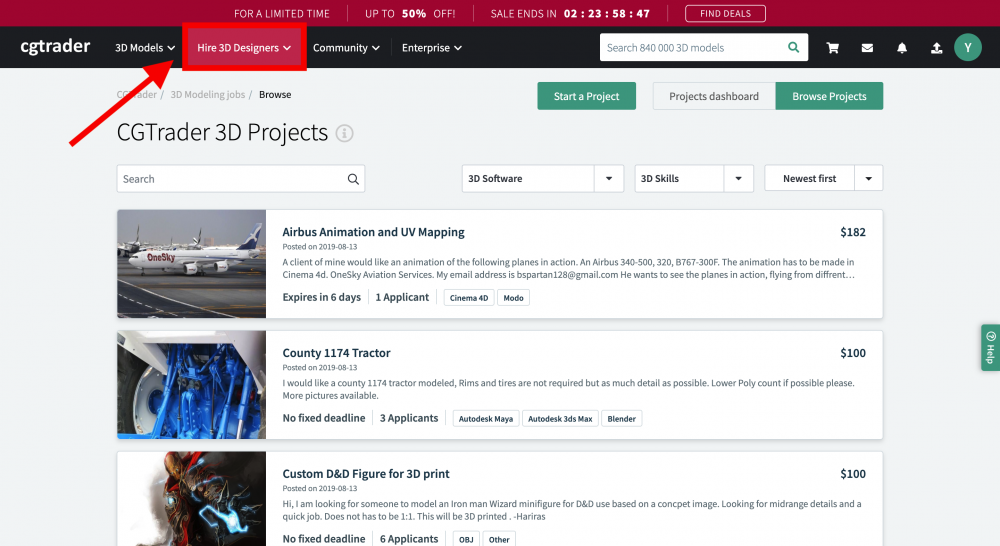Select the Modo tag

(513, 298)
